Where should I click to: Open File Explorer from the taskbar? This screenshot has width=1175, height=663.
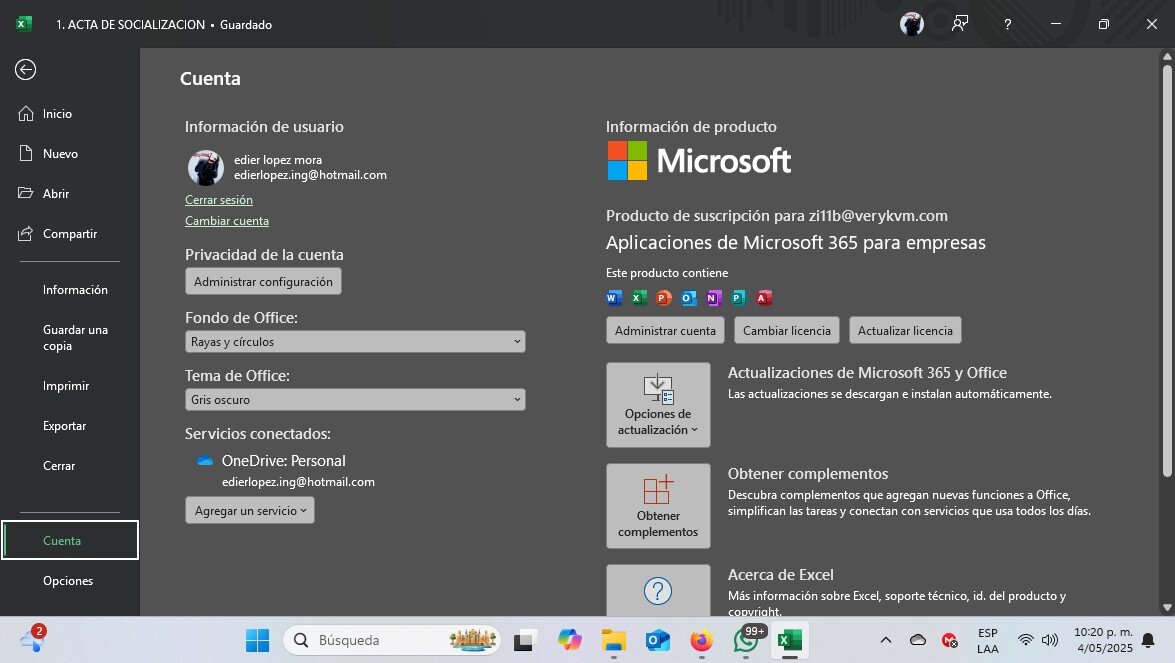tap(614, 641)
